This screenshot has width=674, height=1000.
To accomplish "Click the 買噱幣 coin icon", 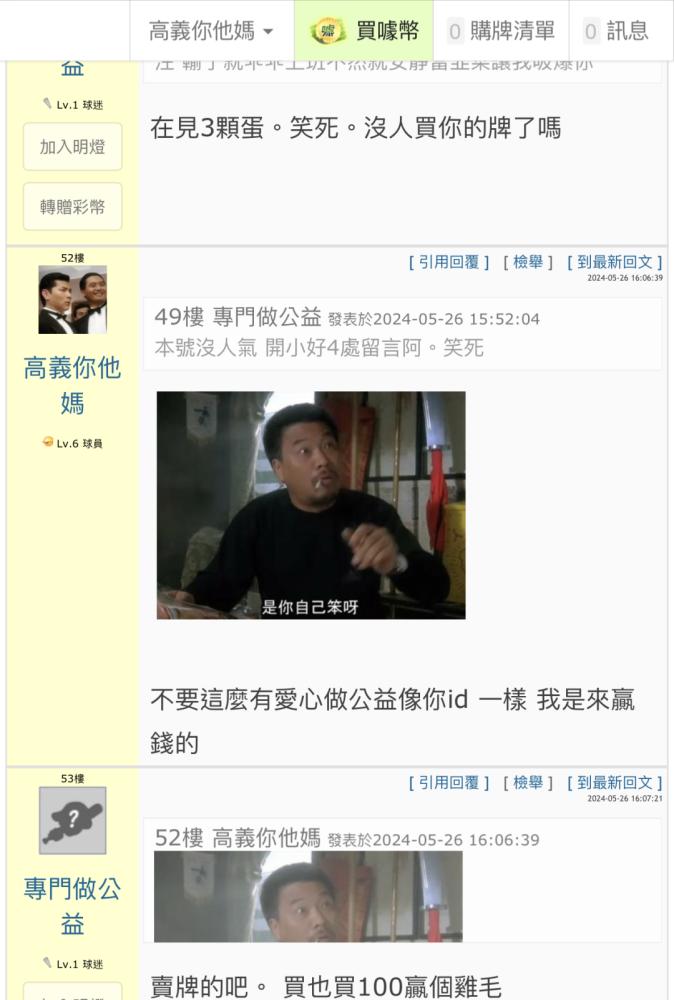I will 328,31.
